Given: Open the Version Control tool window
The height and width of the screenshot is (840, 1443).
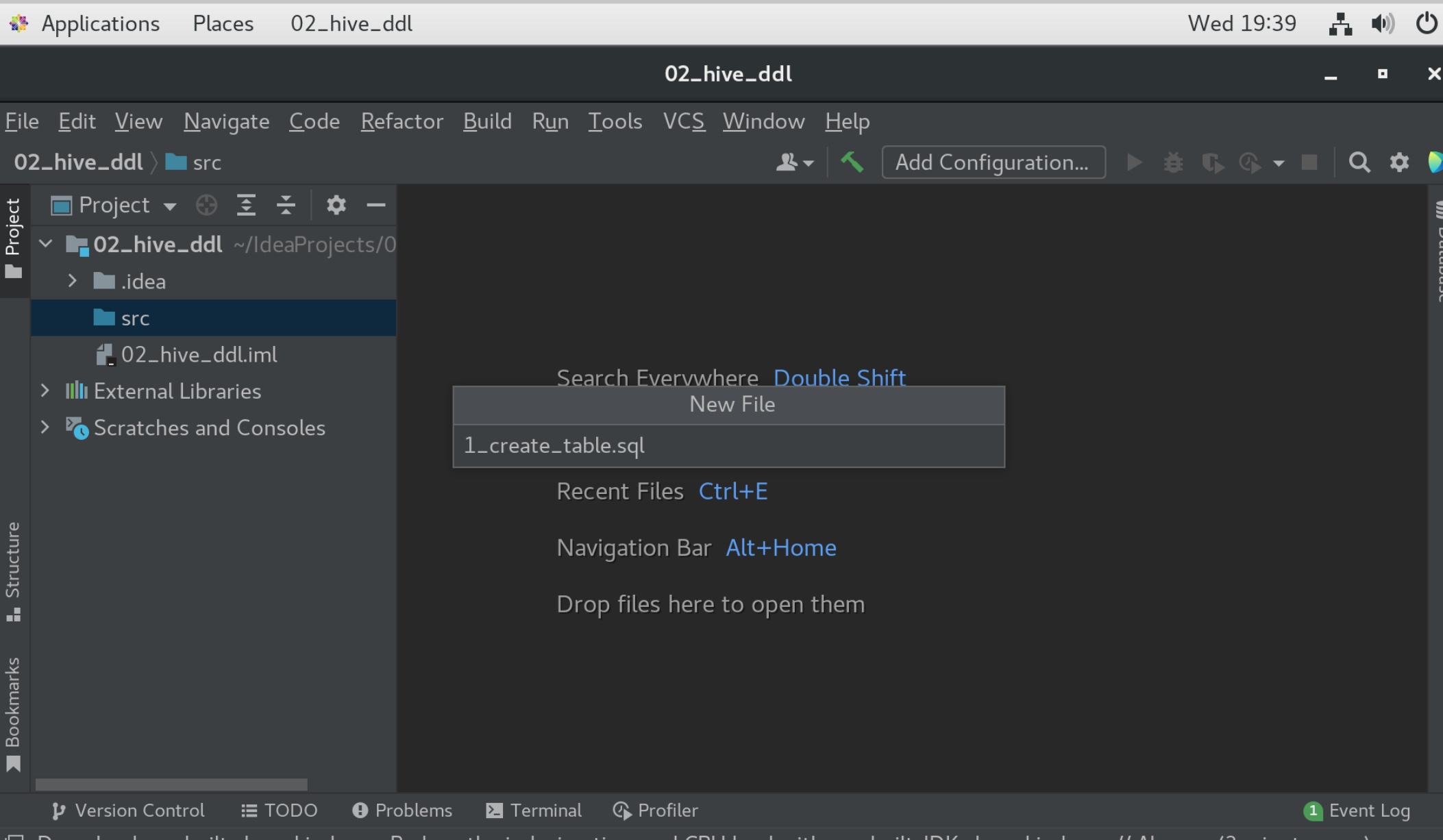Looking at the screenshot, I should (128, 811).
